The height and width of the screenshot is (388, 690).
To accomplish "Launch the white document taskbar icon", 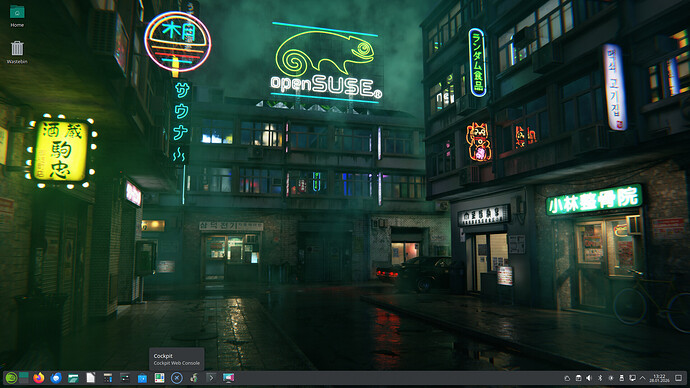I will (91, 378).
